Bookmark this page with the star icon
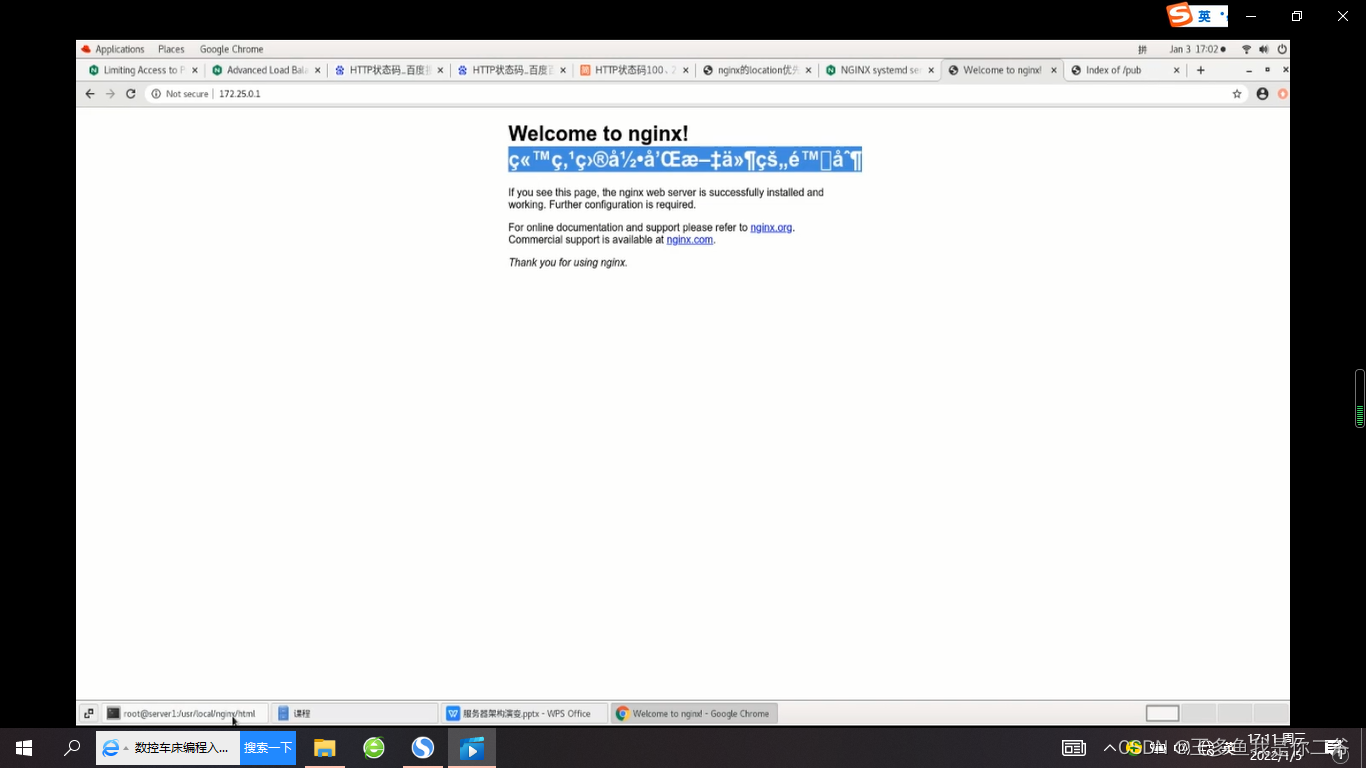This screenshot has height=768, width=1366. pos(1237,94)
